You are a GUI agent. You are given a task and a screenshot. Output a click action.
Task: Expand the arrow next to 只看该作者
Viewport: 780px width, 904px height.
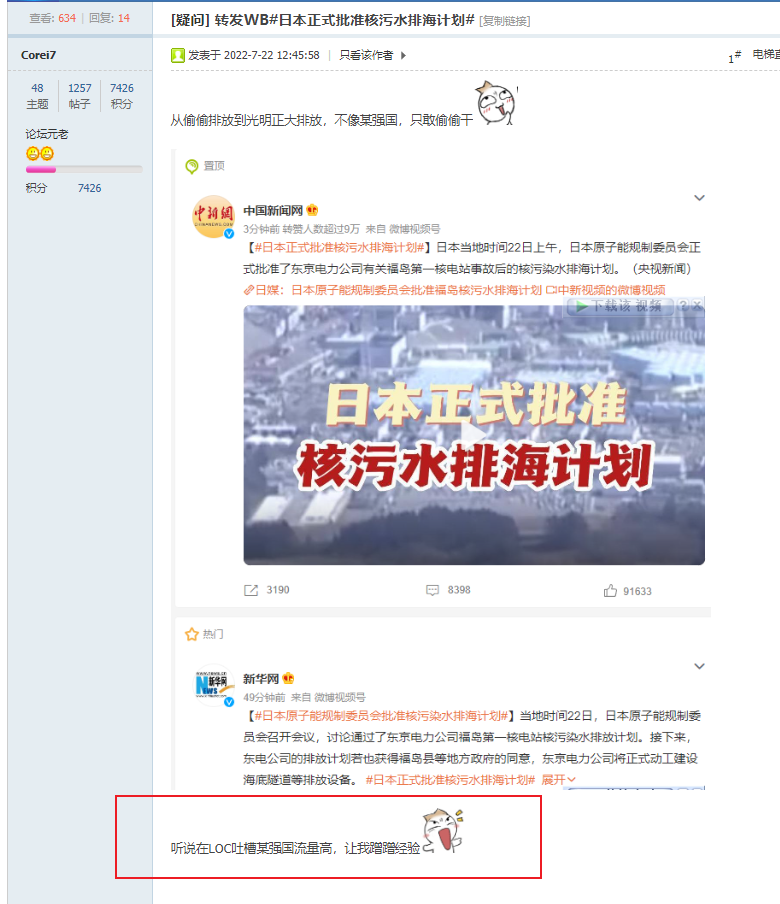[404, 55]
